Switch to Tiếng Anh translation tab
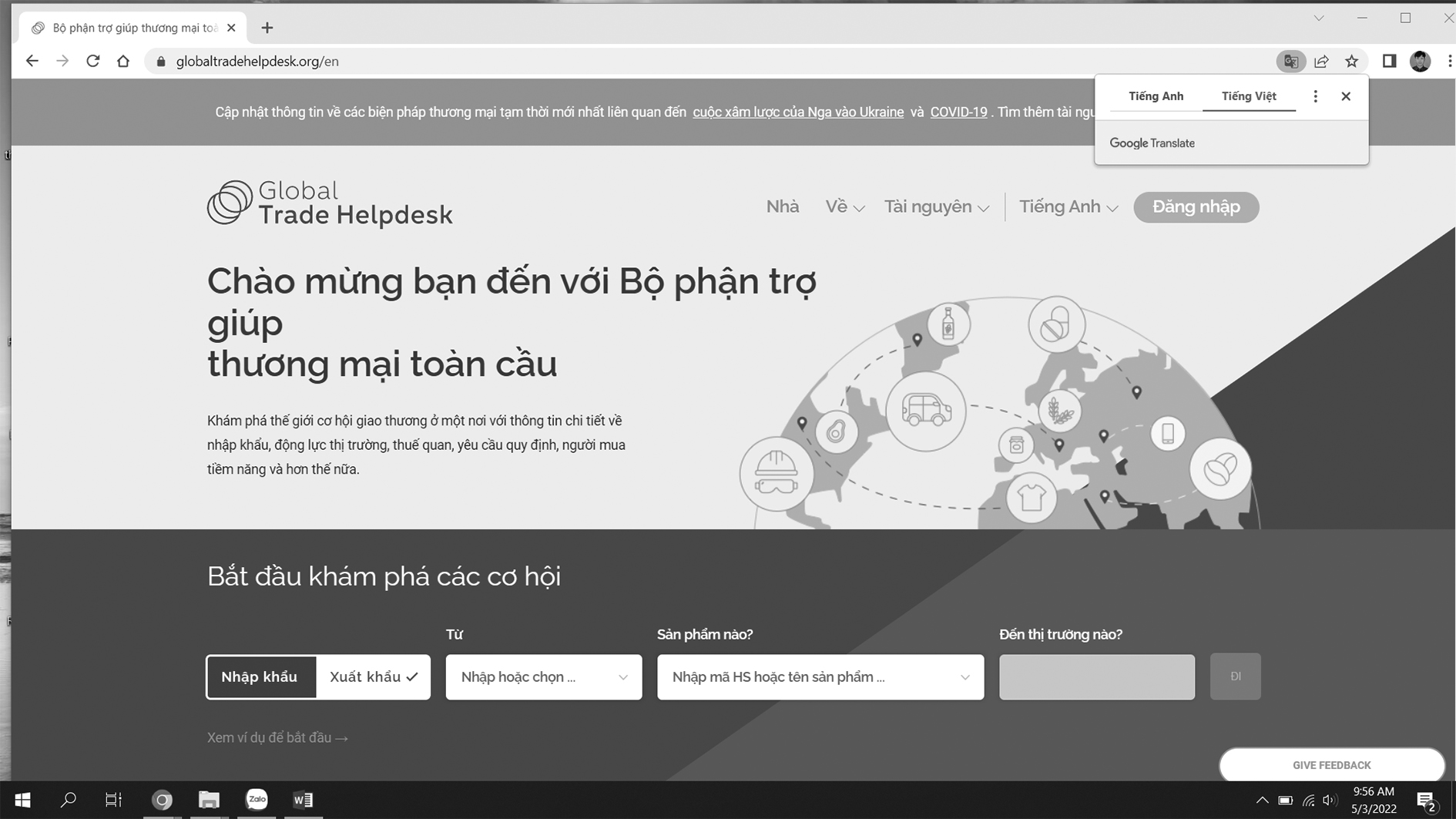The height and width of the screenshot is (819, 1456). pyautogui.click(x=1156, y=96)
